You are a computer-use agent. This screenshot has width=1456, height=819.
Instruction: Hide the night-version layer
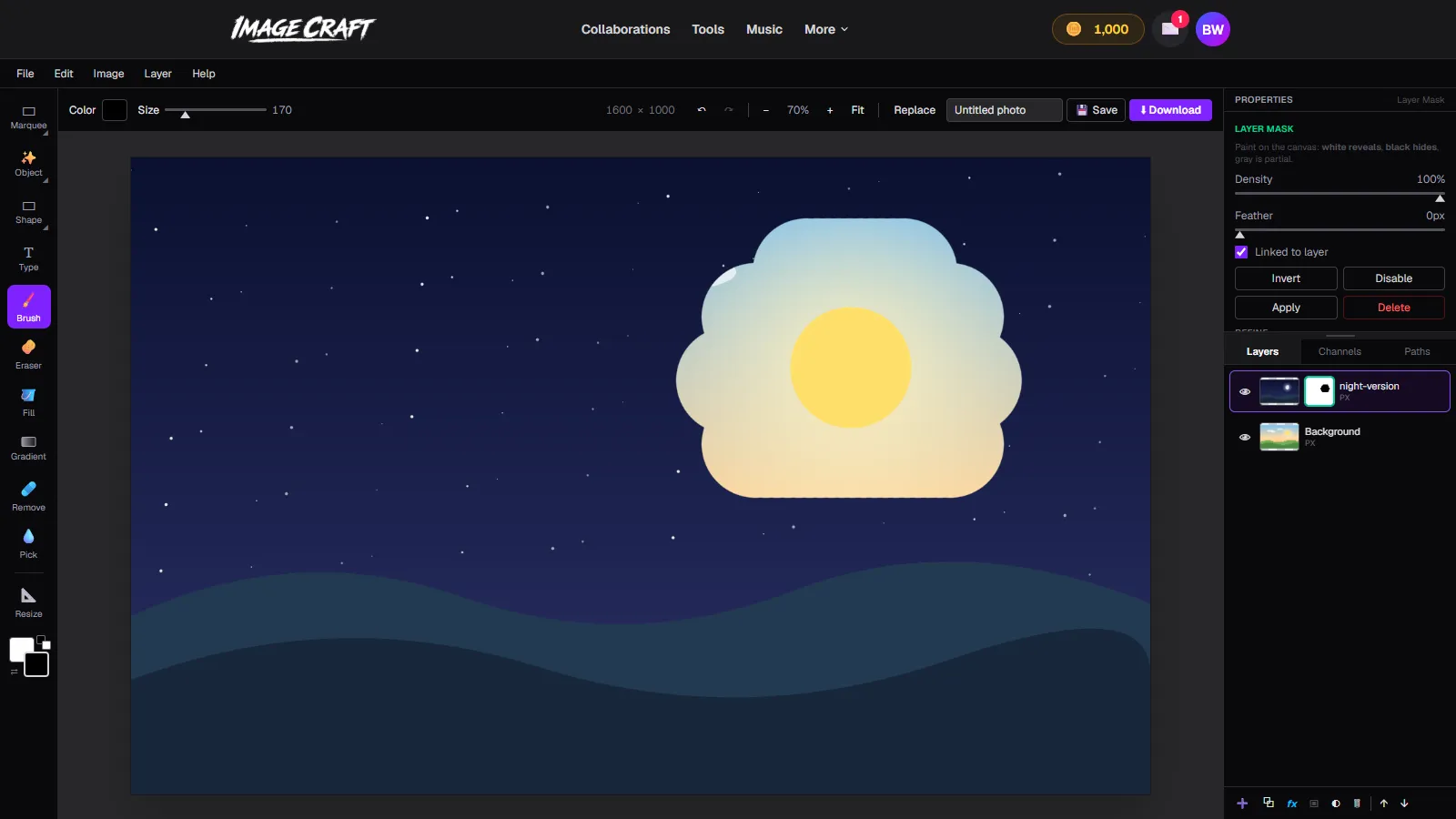(1245, 392)
